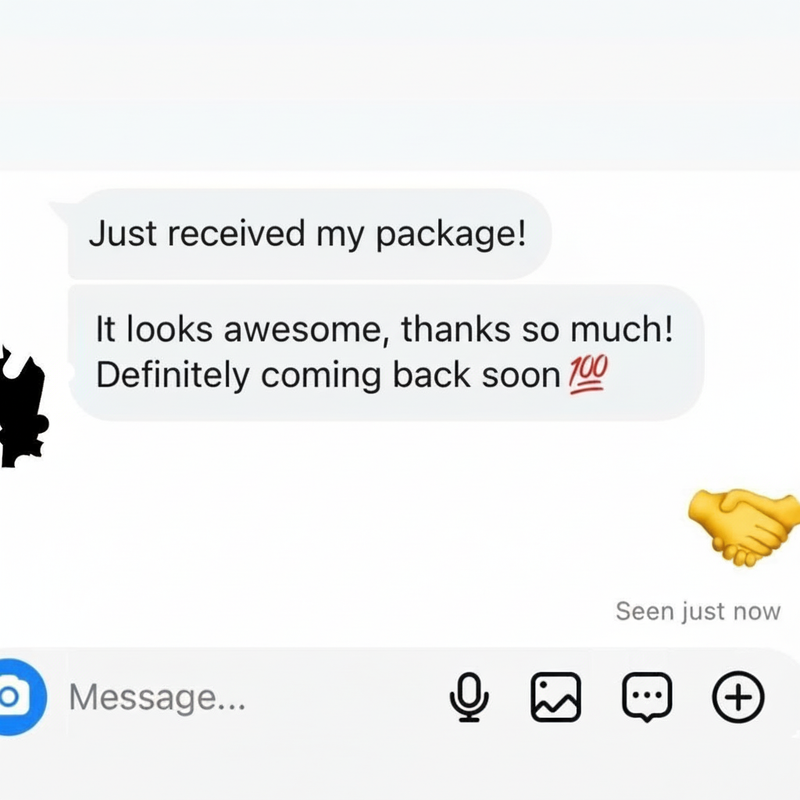Open the sticker speech-bubble icon

click(647, 697)
